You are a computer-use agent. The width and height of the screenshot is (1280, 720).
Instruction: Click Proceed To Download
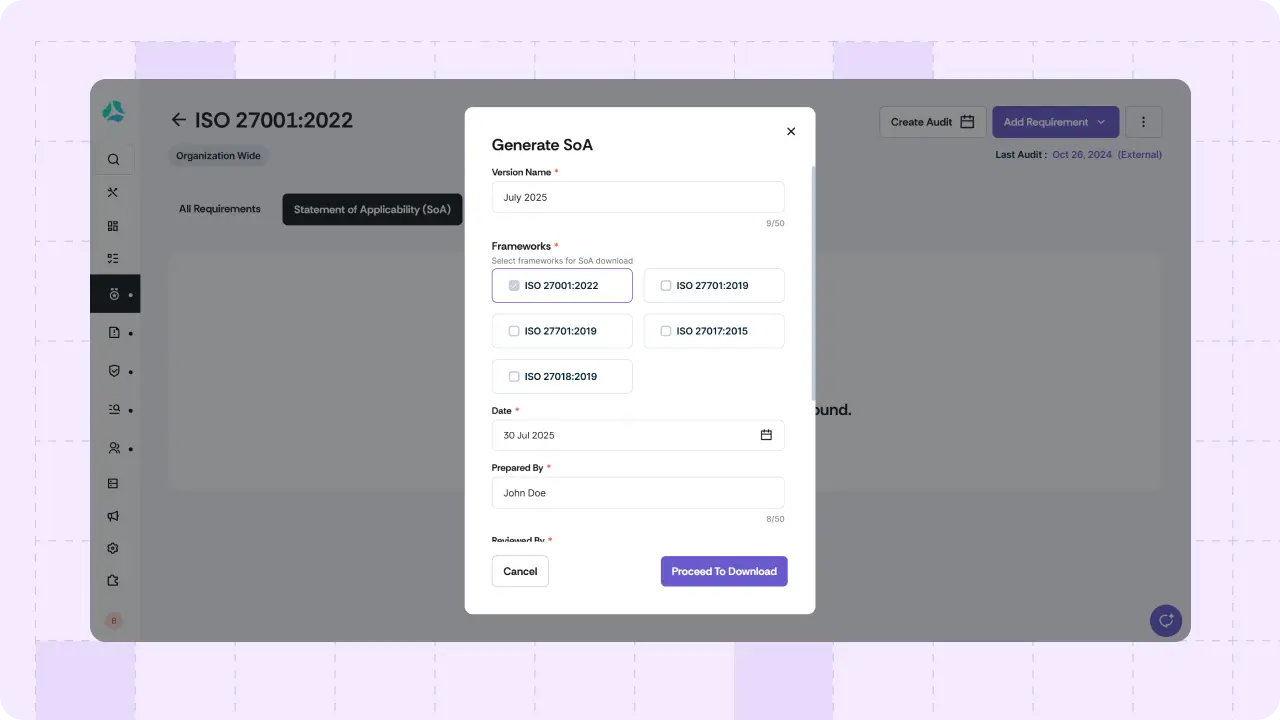point(724,571)
